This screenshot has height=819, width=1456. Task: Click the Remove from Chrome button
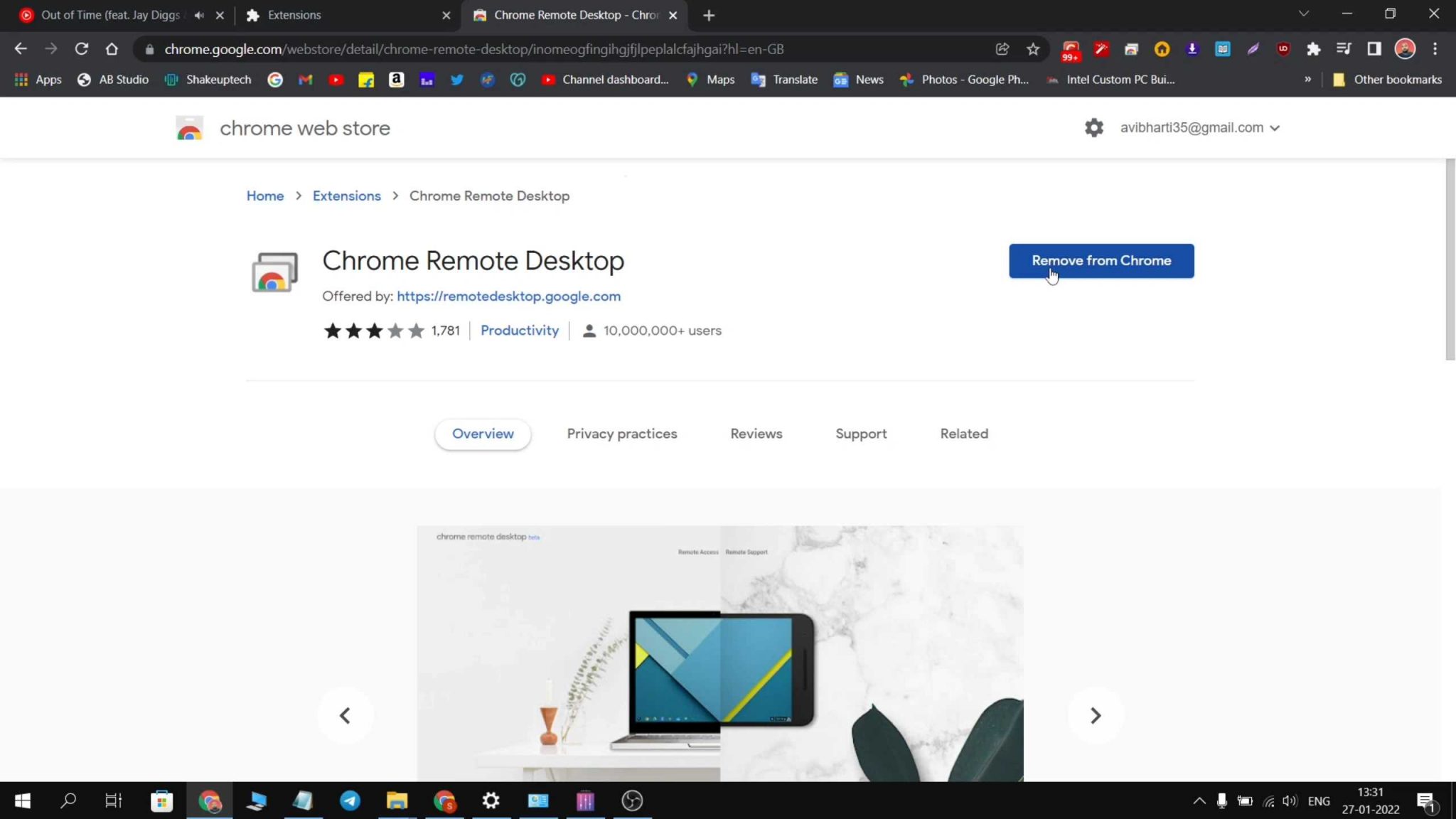coord(1101,260)
